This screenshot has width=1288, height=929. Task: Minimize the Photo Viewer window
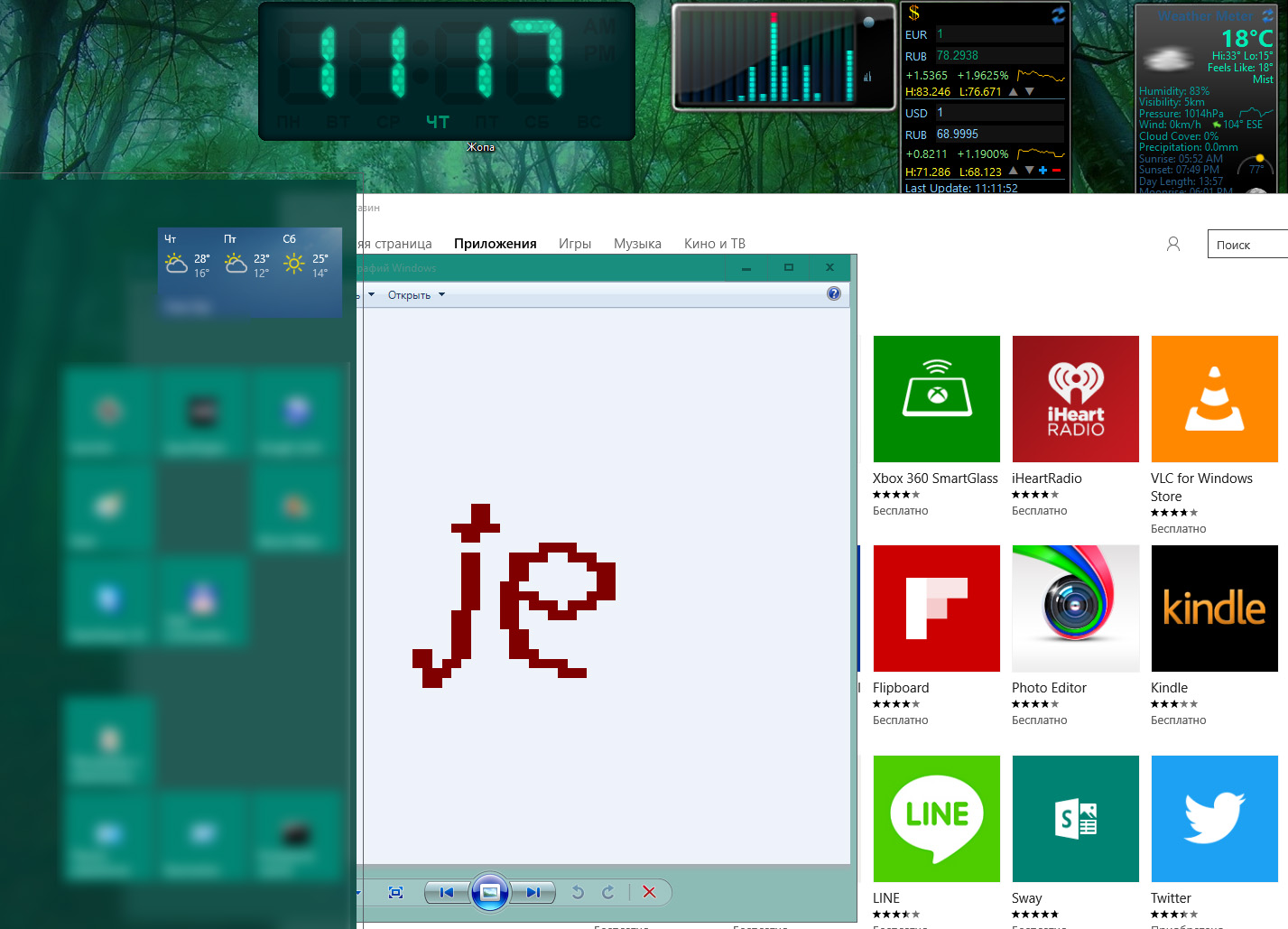(x=746, y=268)
